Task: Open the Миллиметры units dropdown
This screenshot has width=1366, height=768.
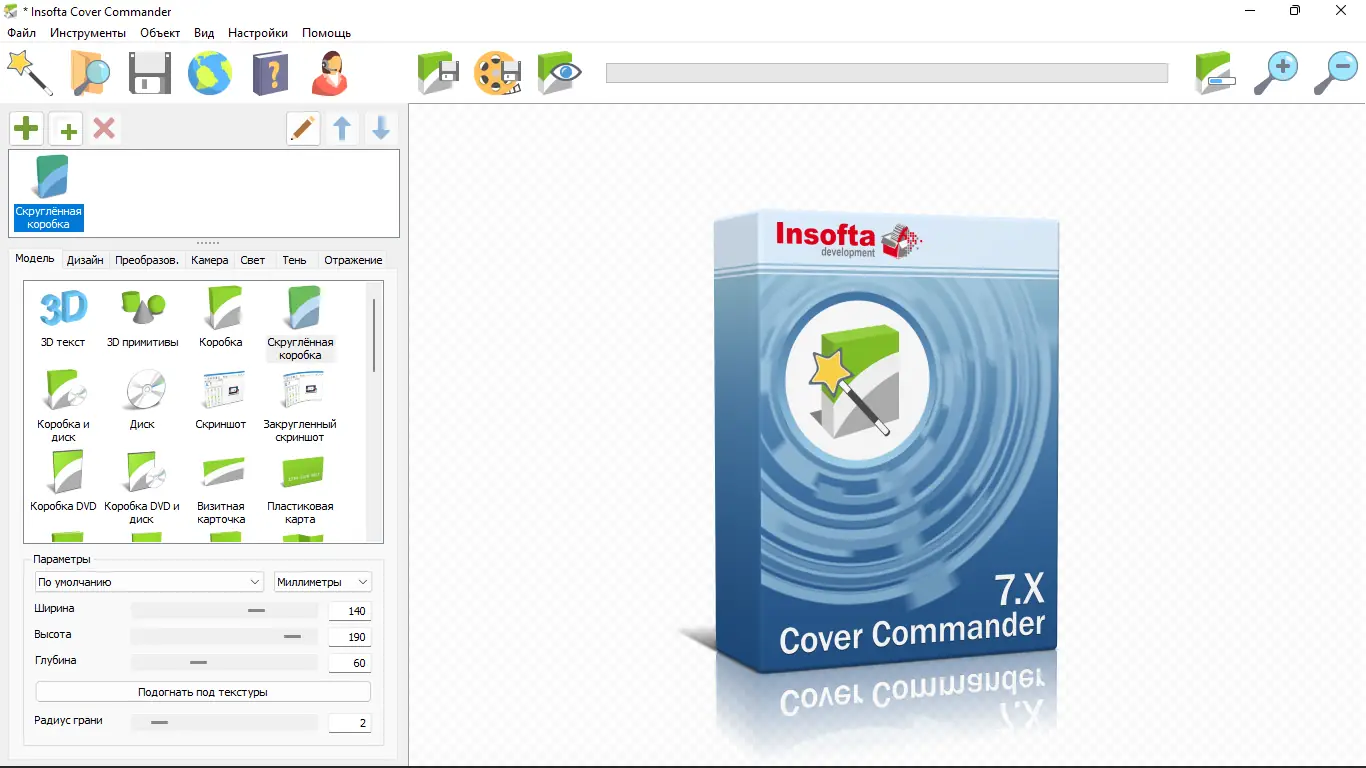Action: (x=323, y=582)
